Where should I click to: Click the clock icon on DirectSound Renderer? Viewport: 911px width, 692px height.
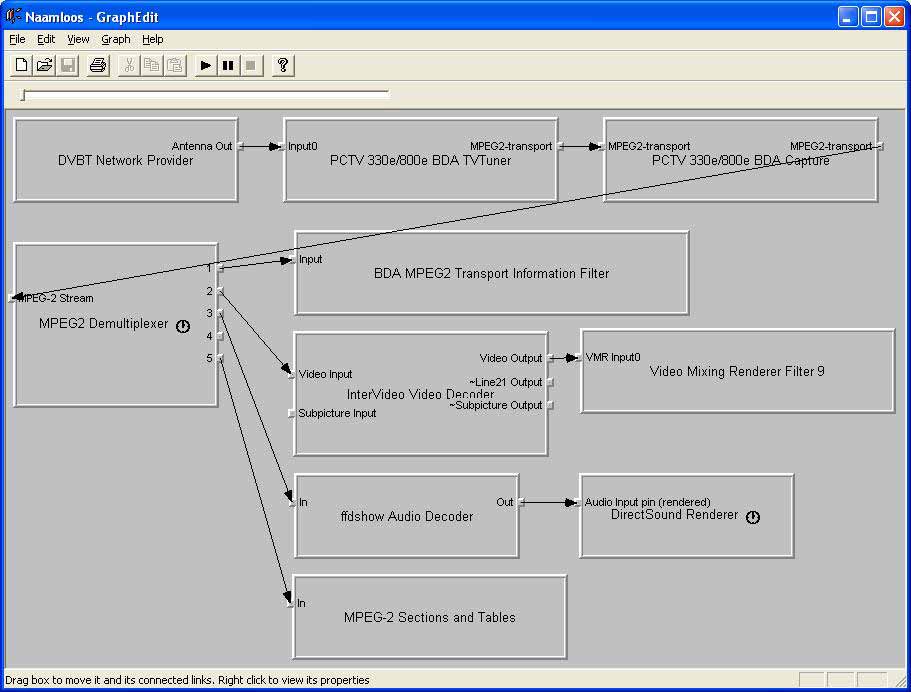coord(753,517)
